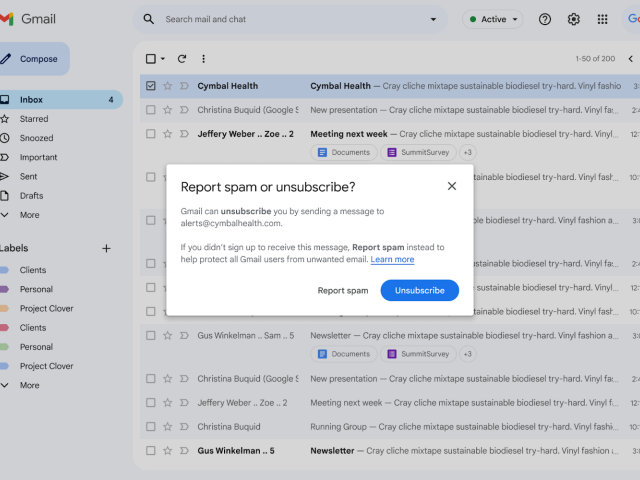Show +3 attachments under Gus Winkelman .. Sam

coord(468,354)
